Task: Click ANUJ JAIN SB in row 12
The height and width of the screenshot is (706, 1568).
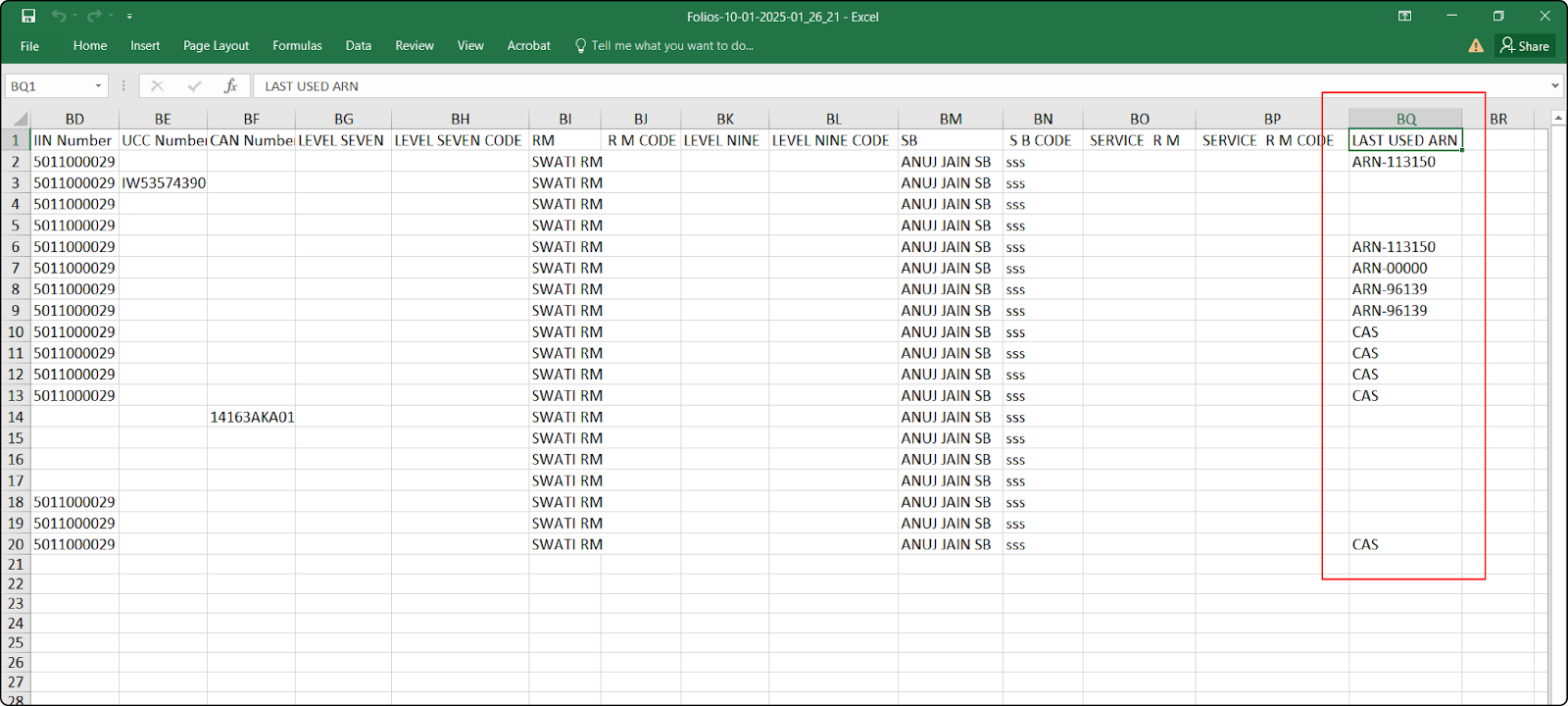Action: point(951,375)
